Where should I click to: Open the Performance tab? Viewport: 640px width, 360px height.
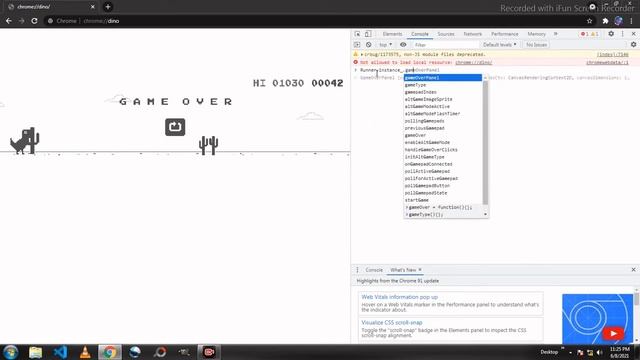coord(504,34)
